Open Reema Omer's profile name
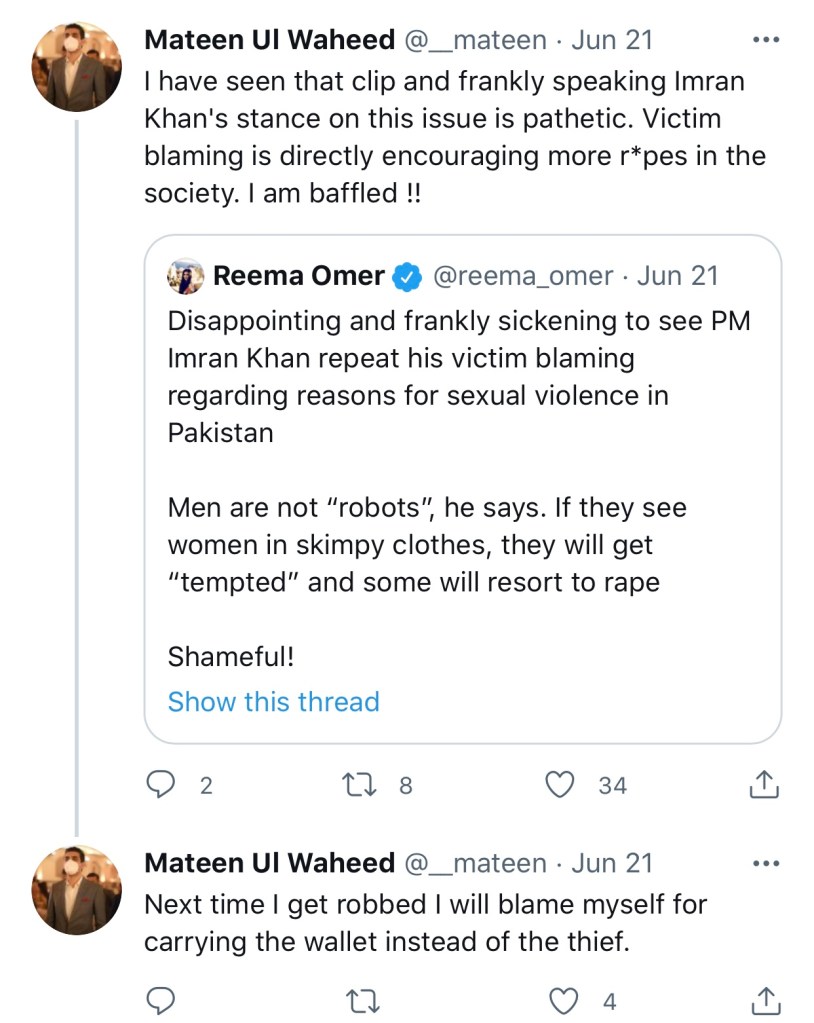The image size is (814, 1023). pos(298,276)
